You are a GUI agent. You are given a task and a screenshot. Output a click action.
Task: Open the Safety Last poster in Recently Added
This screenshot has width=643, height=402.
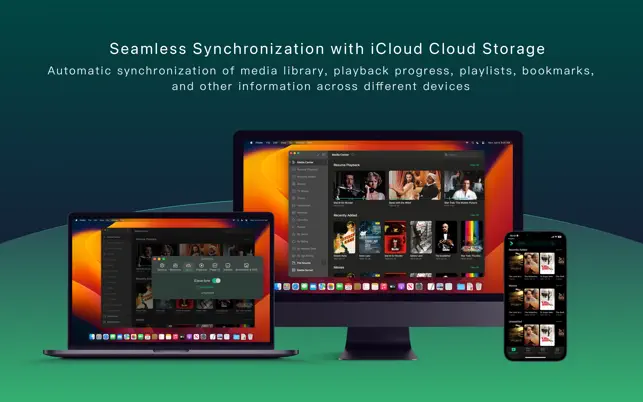(421, 238)
